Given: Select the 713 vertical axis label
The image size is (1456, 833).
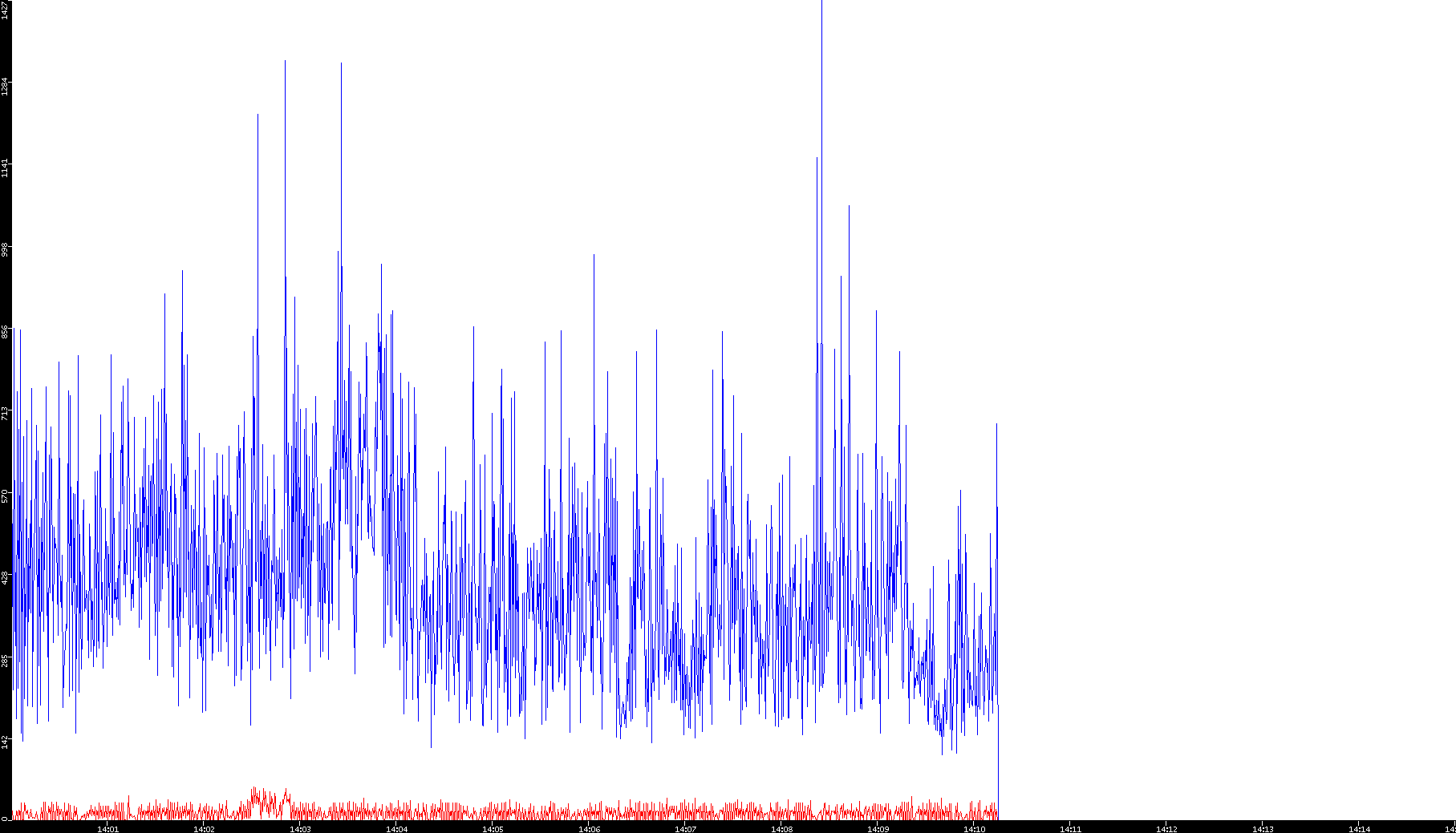Looking at the screenshot, I should (5, 414).
